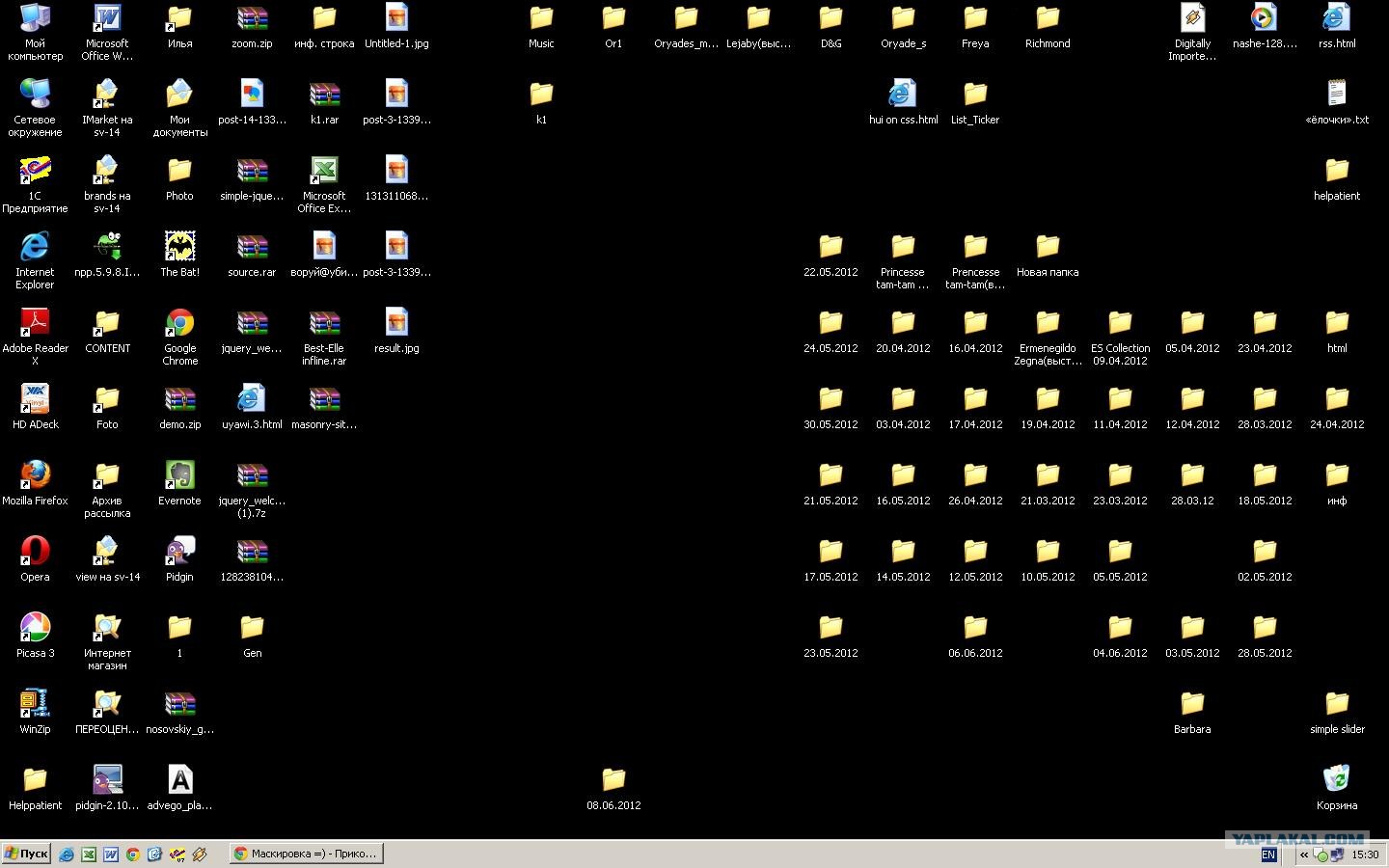Launch Opera browser icon
The image size is (1389, 868).
(x=35, y=558)
